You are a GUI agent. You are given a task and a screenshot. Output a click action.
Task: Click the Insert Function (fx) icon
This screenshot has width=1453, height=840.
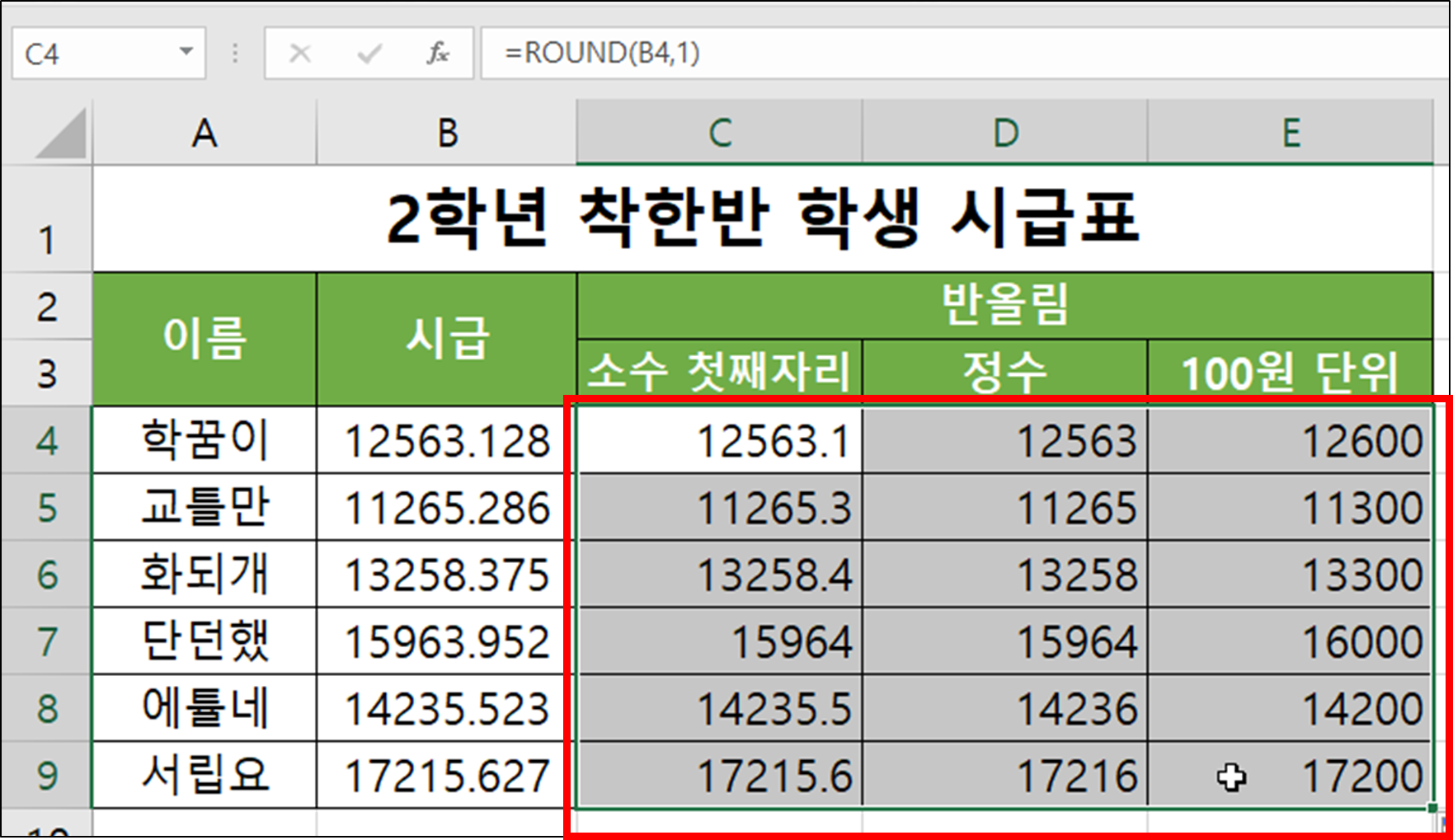click(439, 53)
